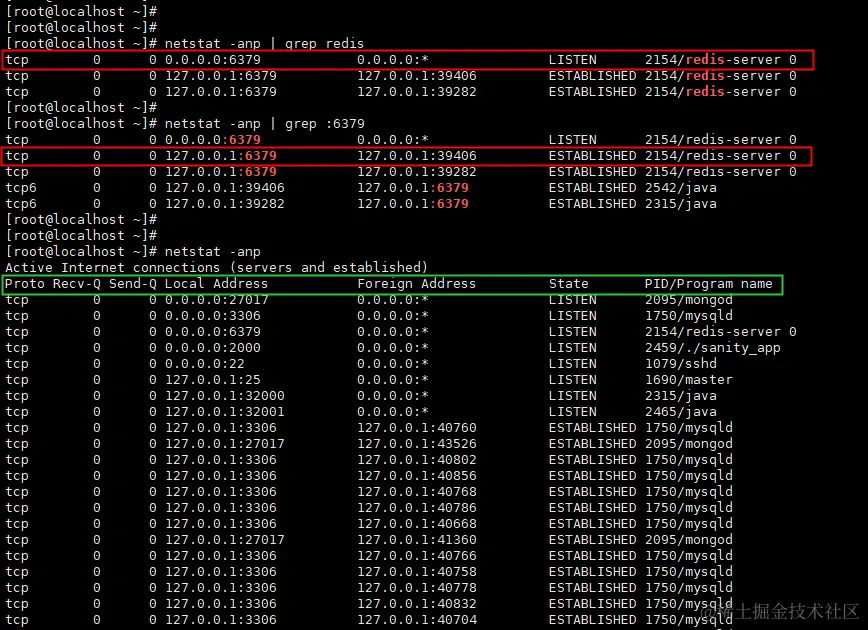Click ESTABLISHED state in the 2542/java row

(x=592, y=188)
